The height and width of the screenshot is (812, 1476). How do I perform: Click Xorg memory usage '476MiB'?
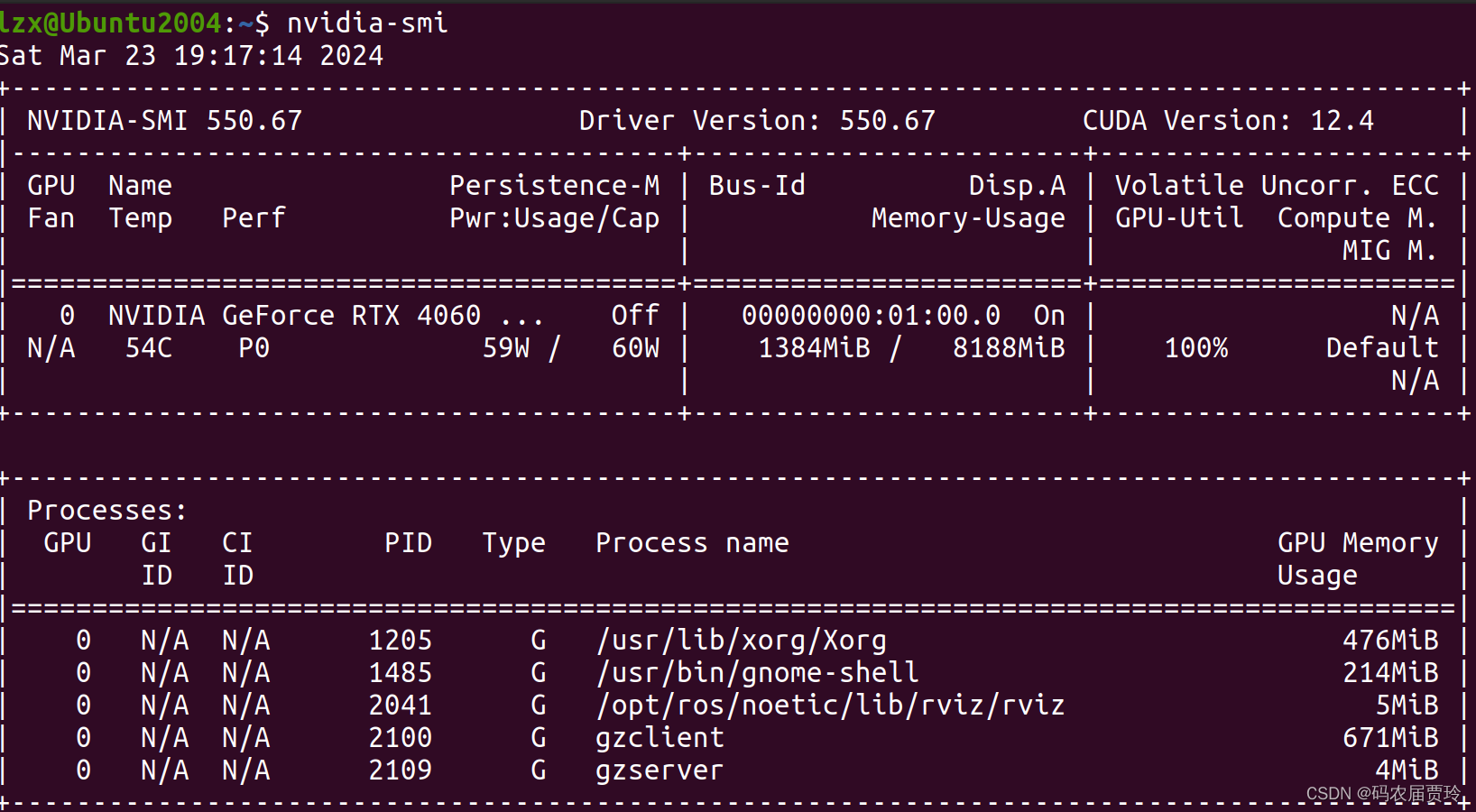tap(1390, 641)
